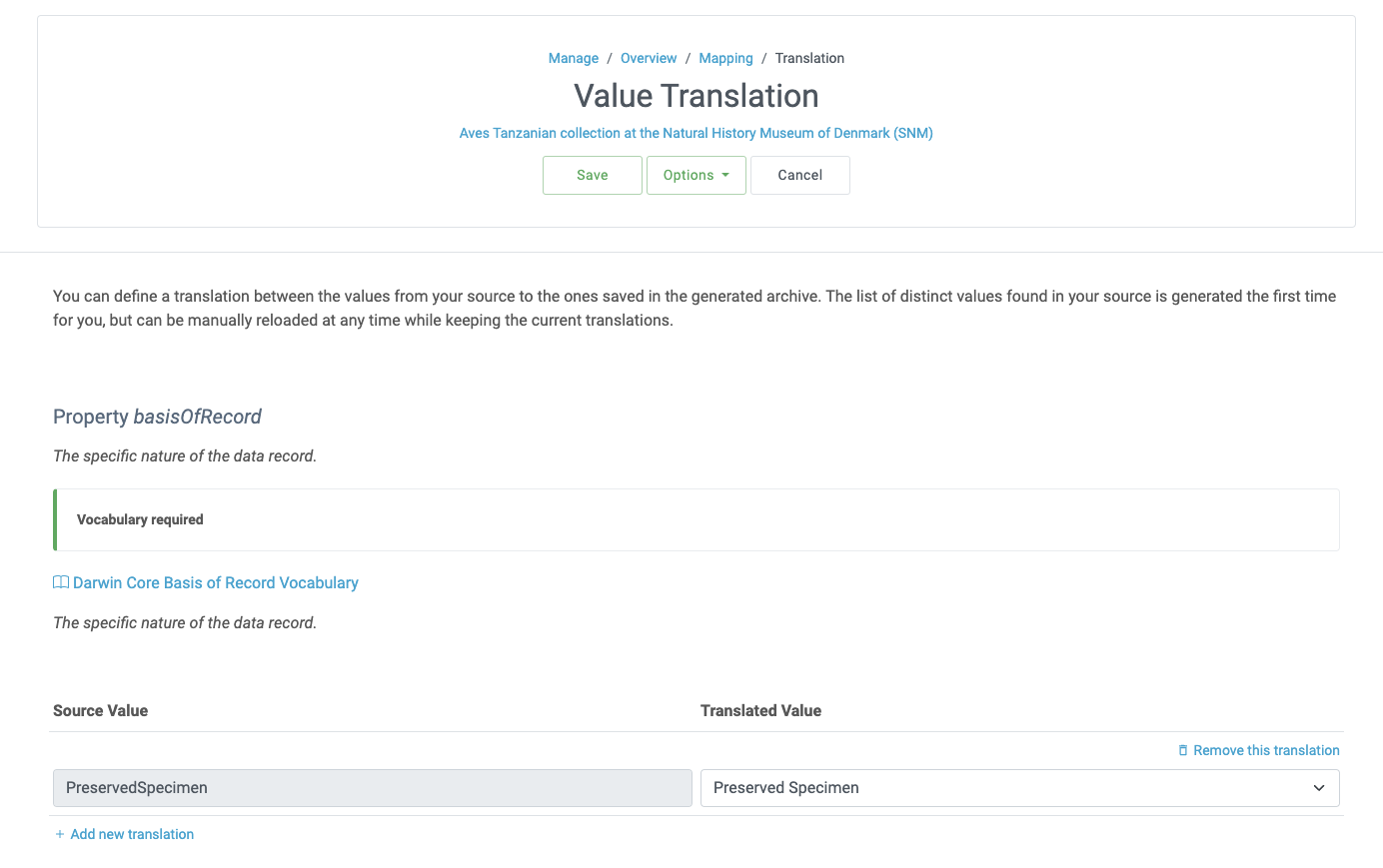
Task: Click the trash icon to remove the translation
Action: click(x=1183, y=750)
